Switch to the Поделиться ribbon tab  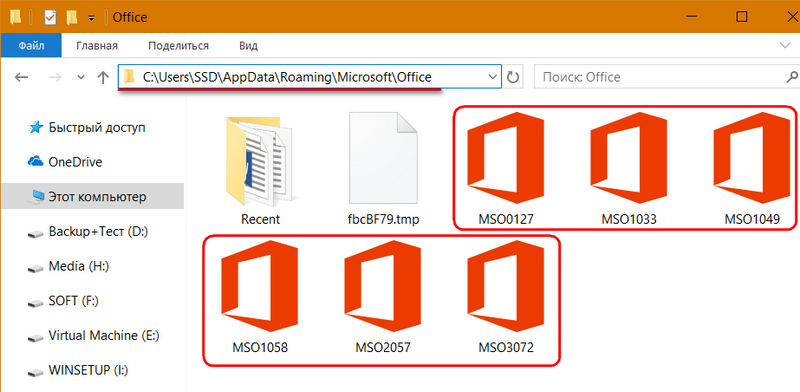click(x=179, y=45)
